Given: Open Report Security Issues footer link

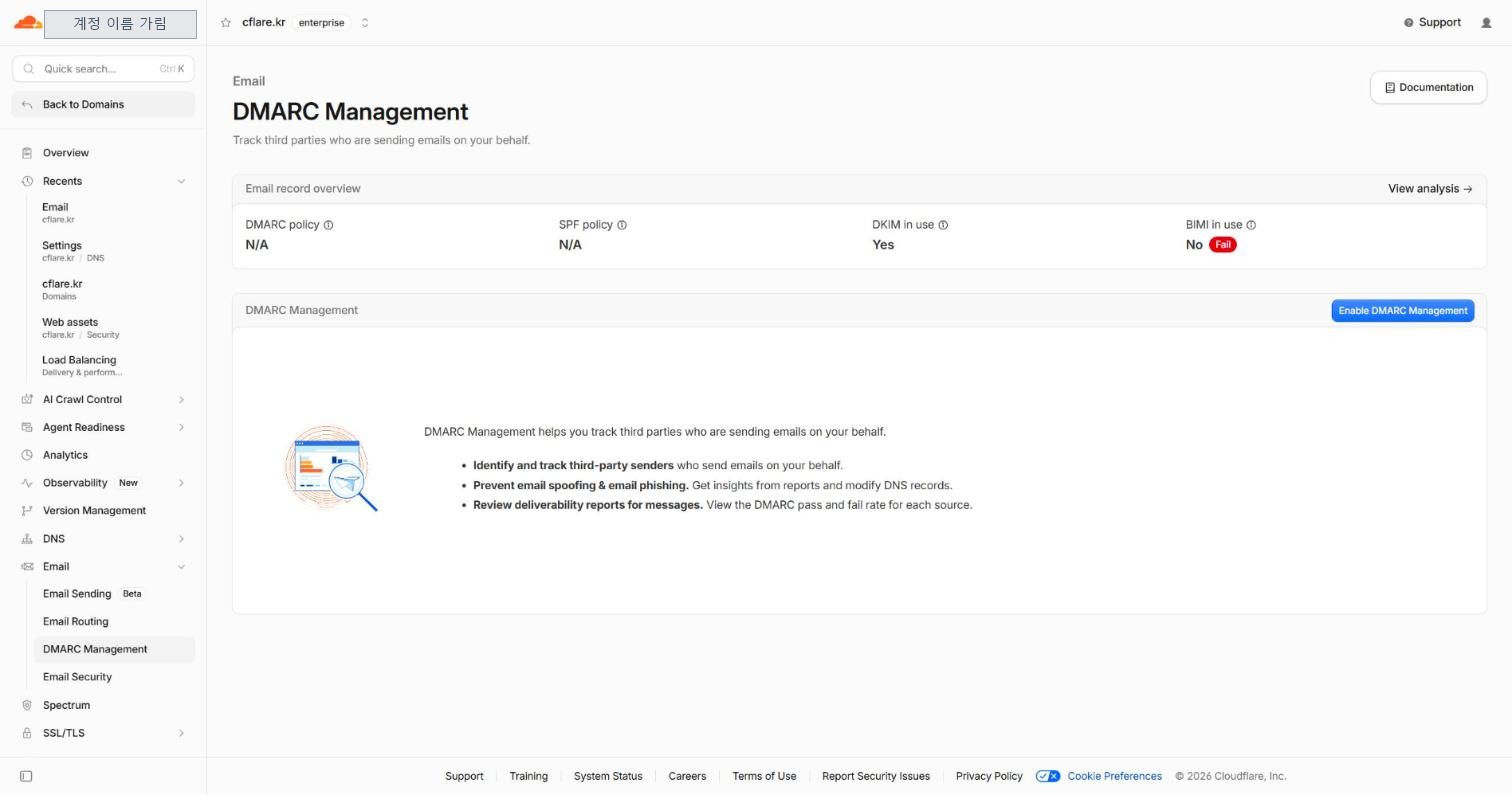Looking at the screenshot, I should pyautogui.click(x=876, y=776).
